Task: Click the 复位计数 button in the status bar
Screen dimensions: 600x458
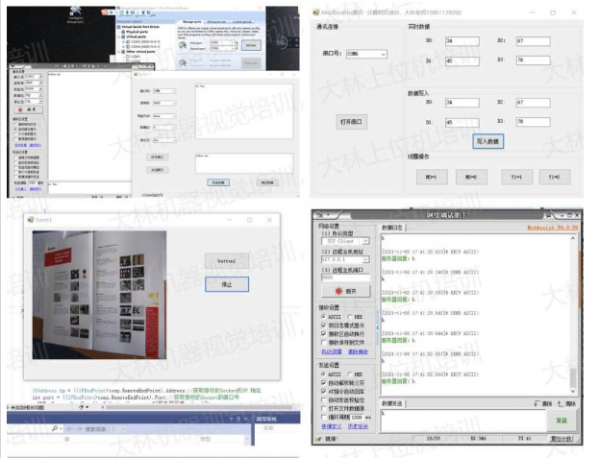Action: point(561,438)
